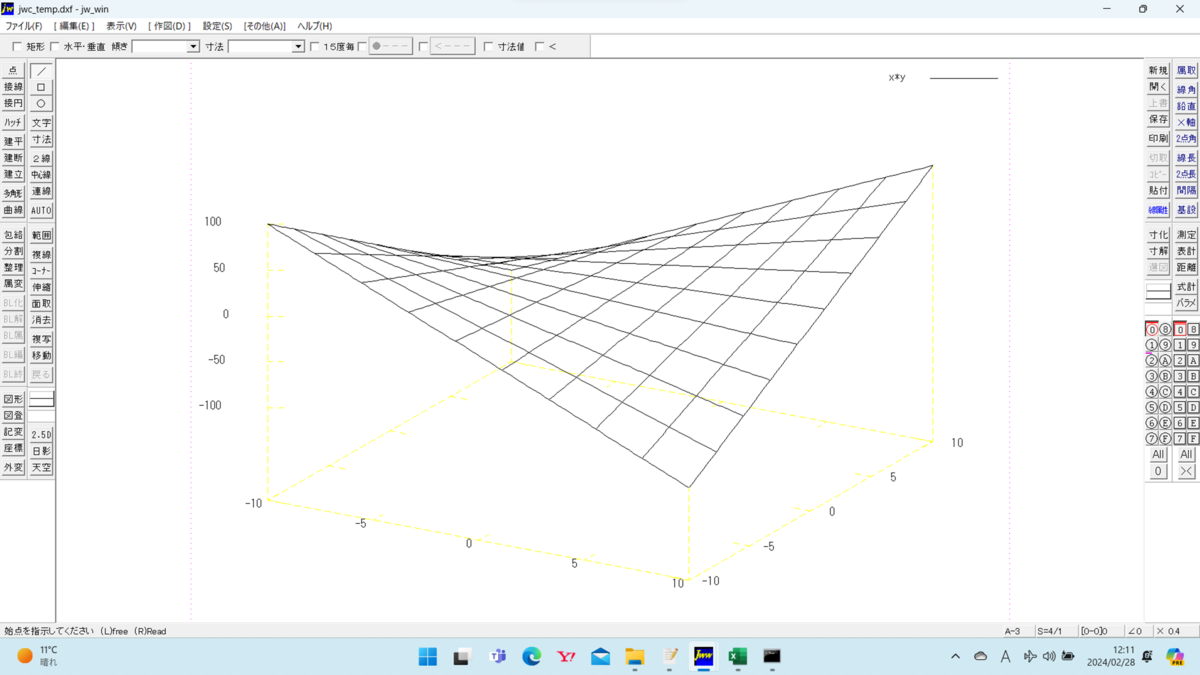
Task: Select the circle (○) drawing tool
Action: 40,103
